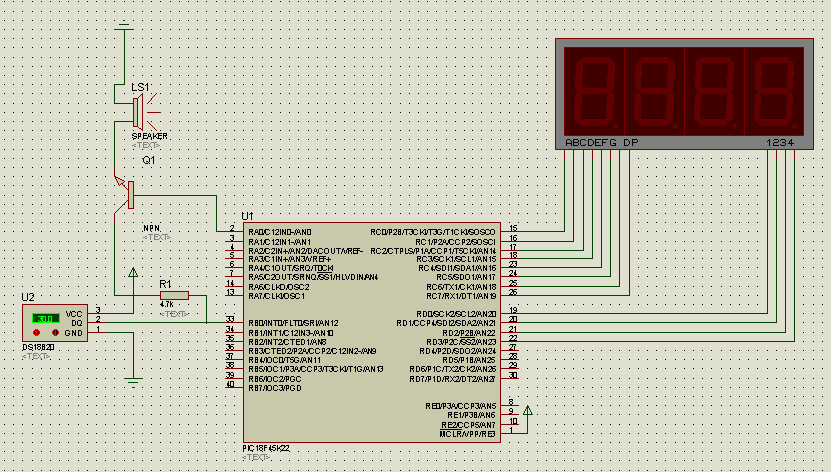Click the MCLR/VPP/RE3 pin label

tap(467, 434)
